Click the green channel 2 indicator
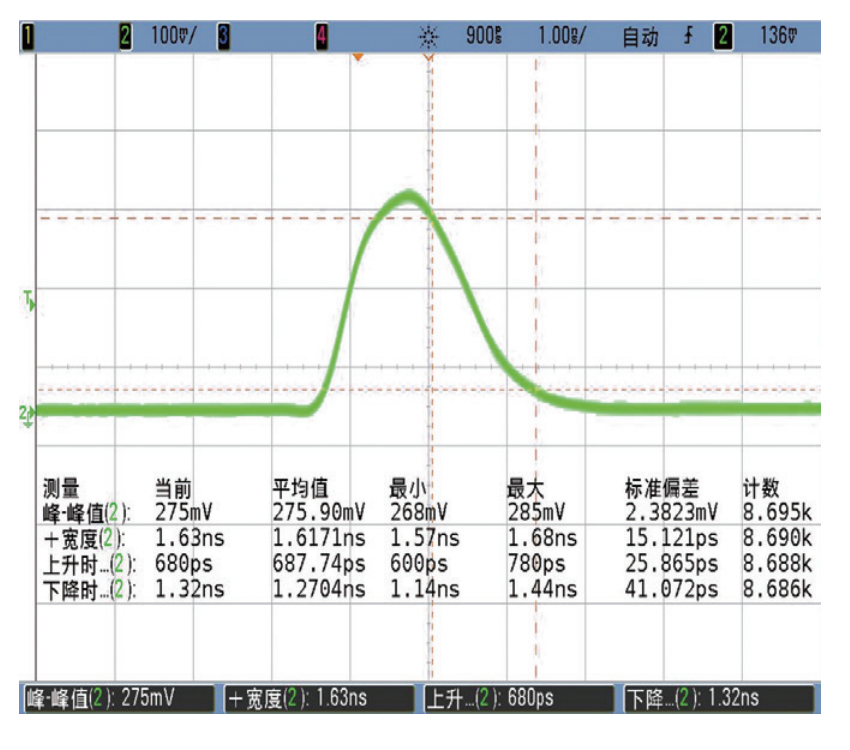The width and height of the screenshot is (850, 750). (x=125, y=38)
